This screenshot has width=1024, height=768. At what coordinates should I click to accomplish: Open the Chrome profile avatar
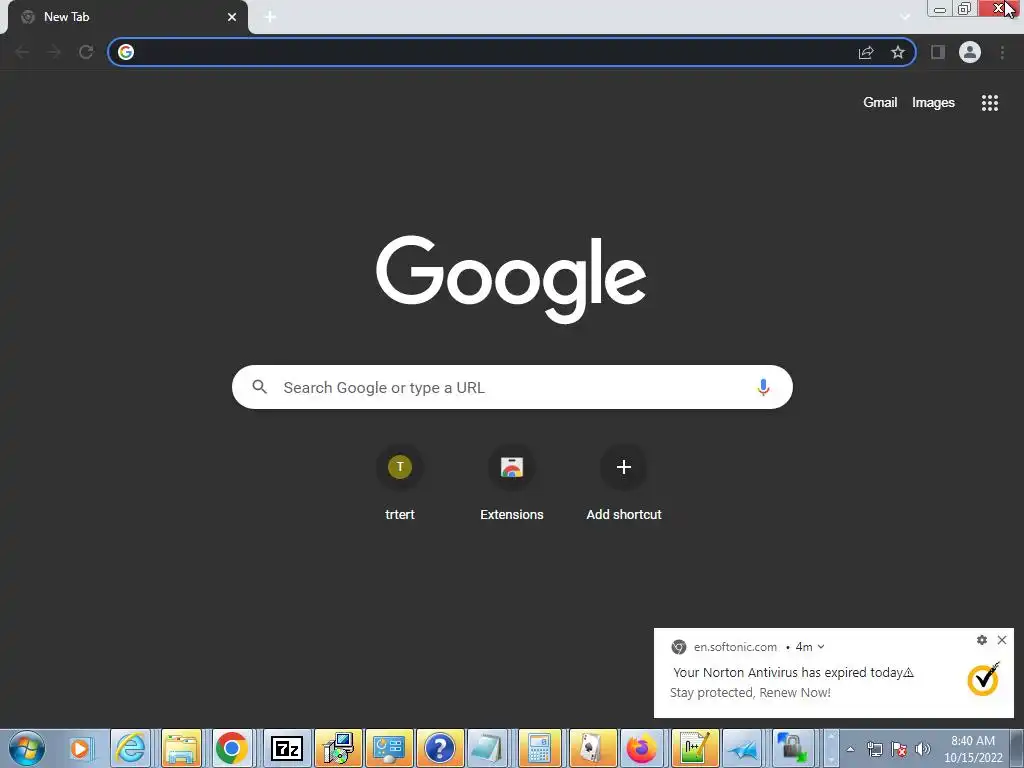coord(970,52)
